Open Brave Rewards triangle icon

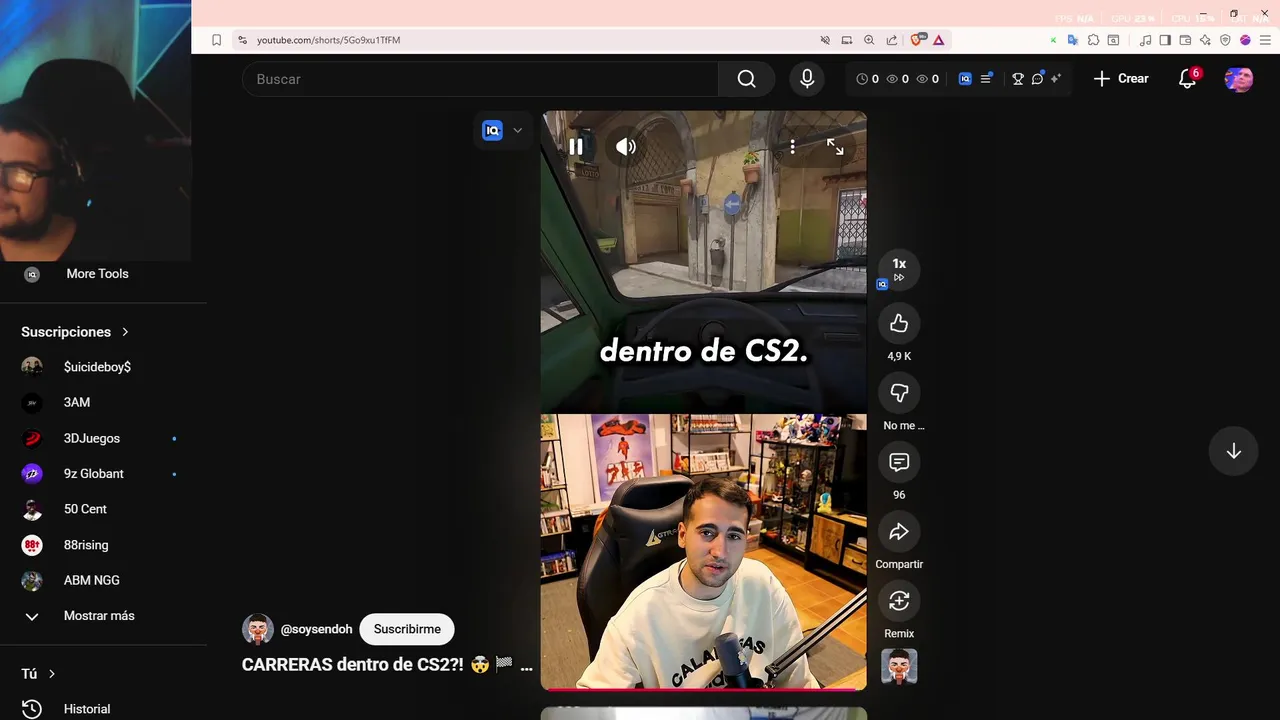pos(939,40)
